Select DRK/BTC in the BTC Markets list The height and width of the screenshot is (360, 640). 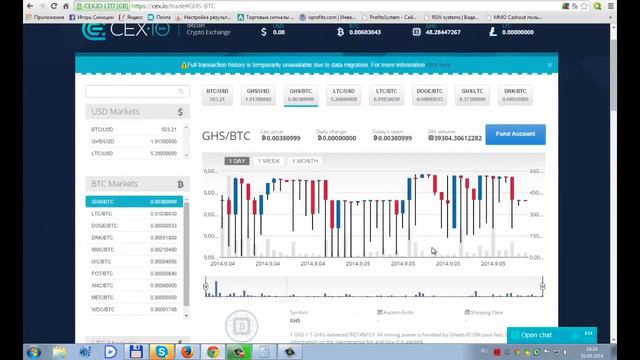[x=134, y=238]
